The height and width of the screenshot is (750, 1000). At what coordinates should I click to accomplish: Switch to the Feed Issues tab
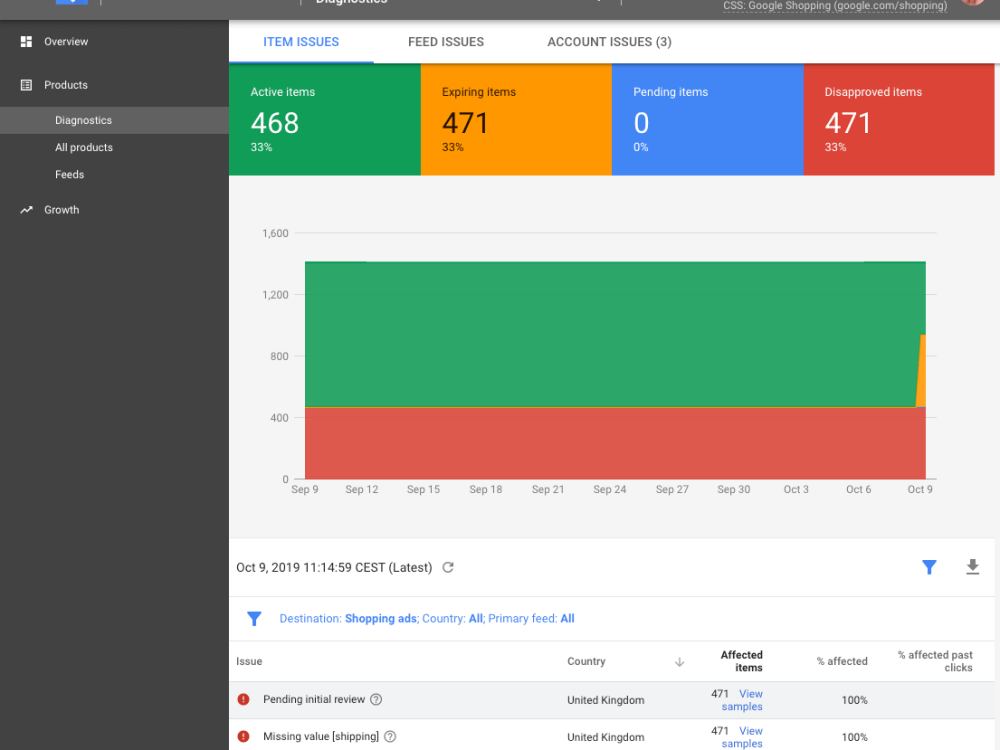coord(446,42)
